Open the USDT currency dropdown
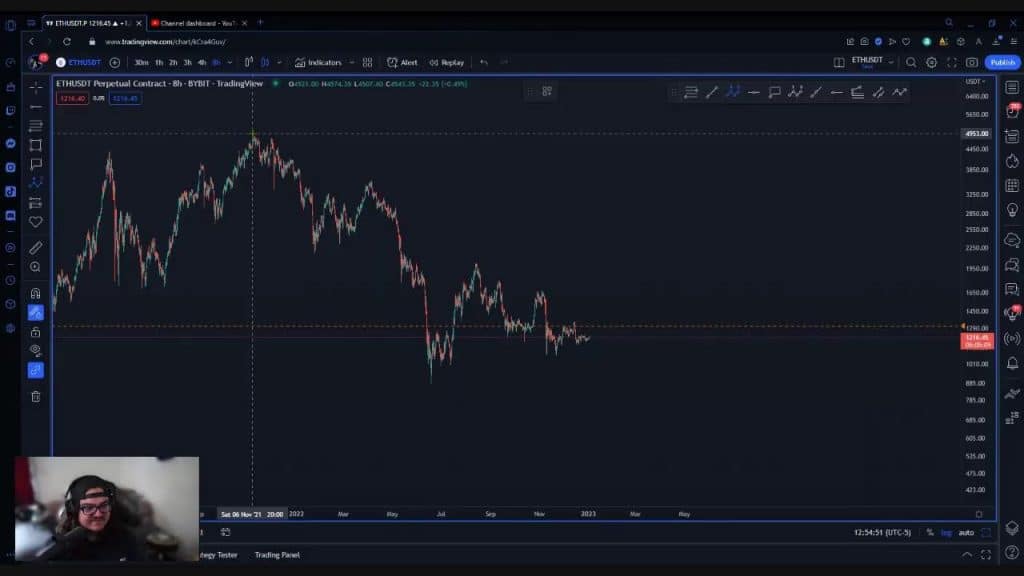This screenshot has height=576, width=1024. point(975,81)
